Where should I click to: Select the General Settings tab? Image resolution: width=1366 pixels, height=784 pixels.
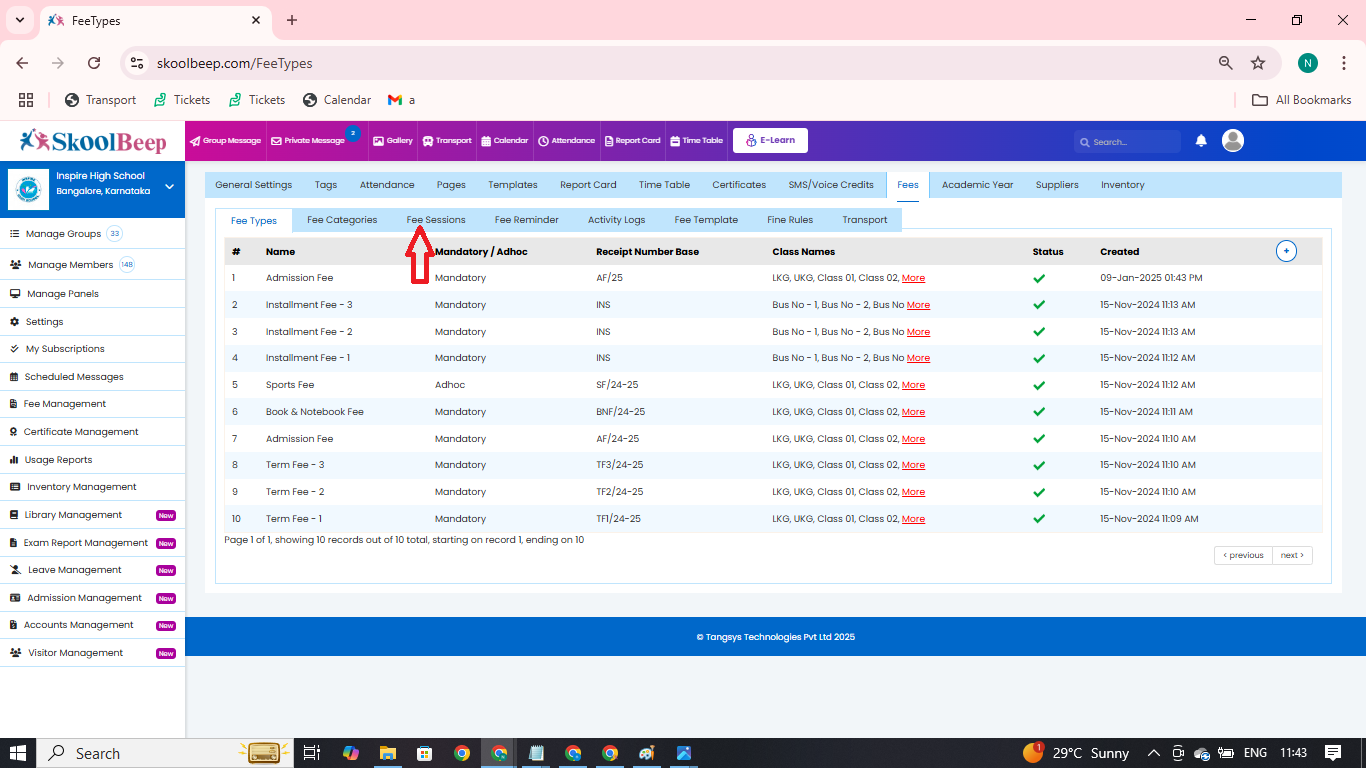[254, 185]
